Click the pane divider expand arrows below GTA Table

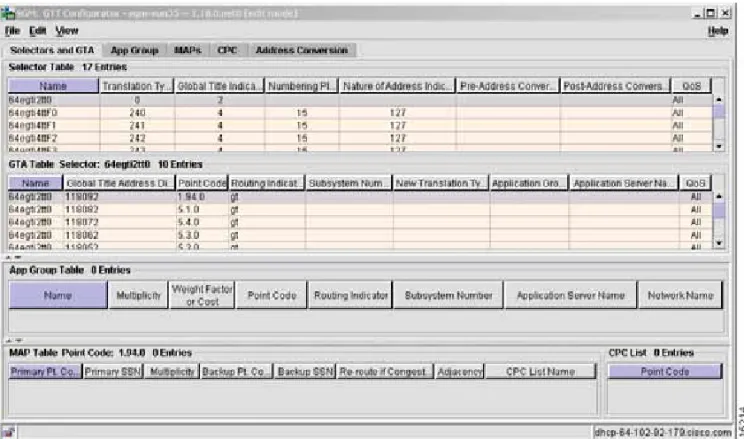coord(13,257)
